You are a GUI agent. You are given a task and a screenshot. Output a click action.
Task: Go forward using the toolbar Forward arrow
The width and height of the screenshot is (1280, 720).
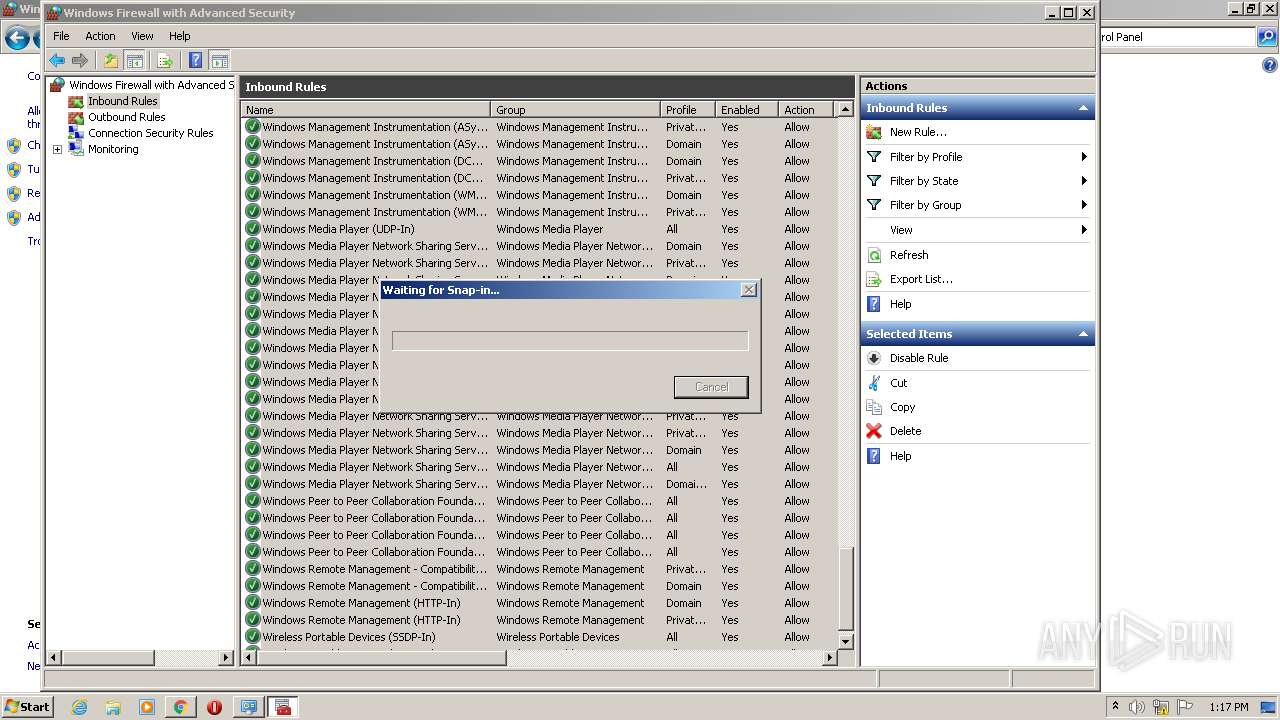80,61
